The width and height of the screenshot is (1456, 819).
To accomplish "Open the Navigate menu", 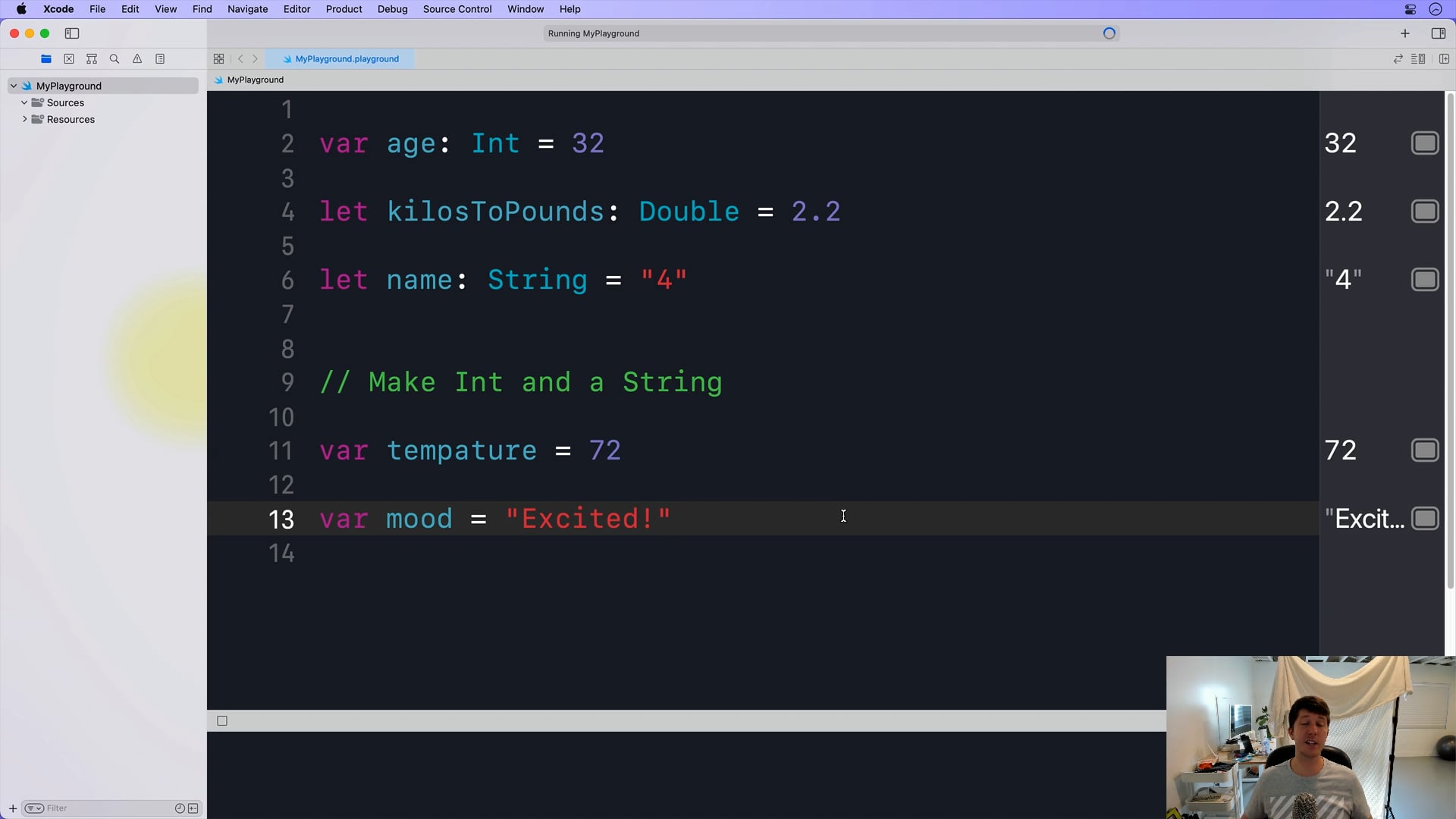I will click(248, 9).
